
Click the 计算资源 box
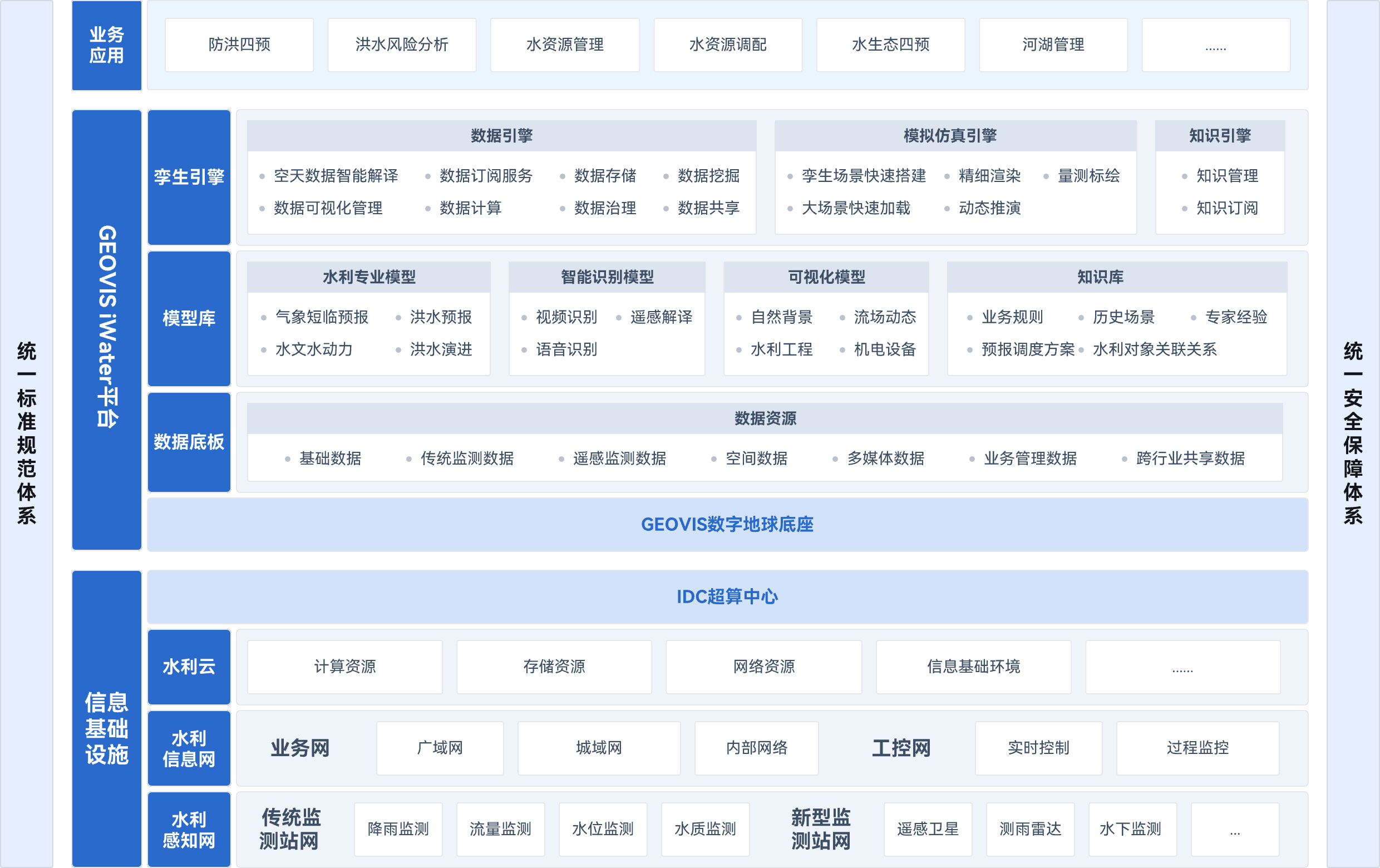click(345, 667)
